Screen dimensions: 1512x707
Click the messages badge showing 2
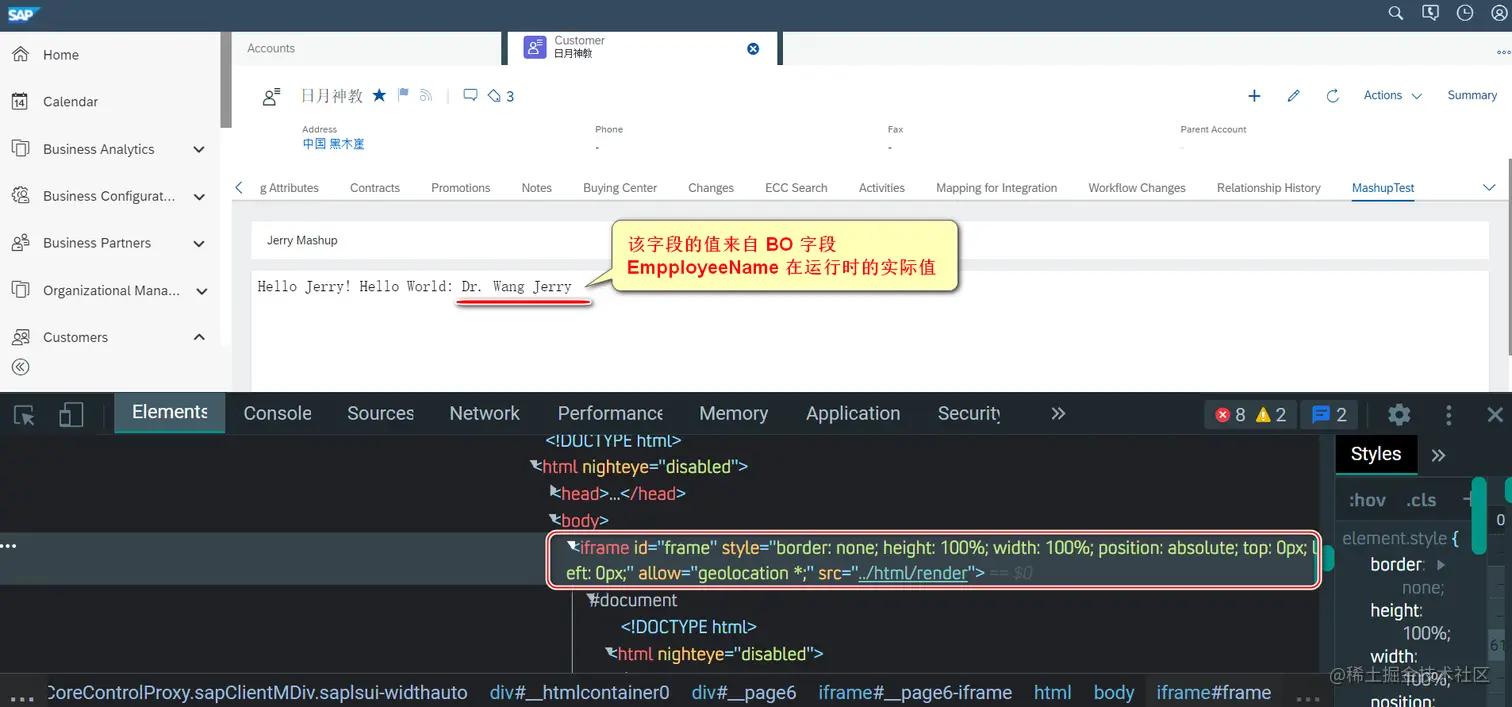coord(1330,414)
